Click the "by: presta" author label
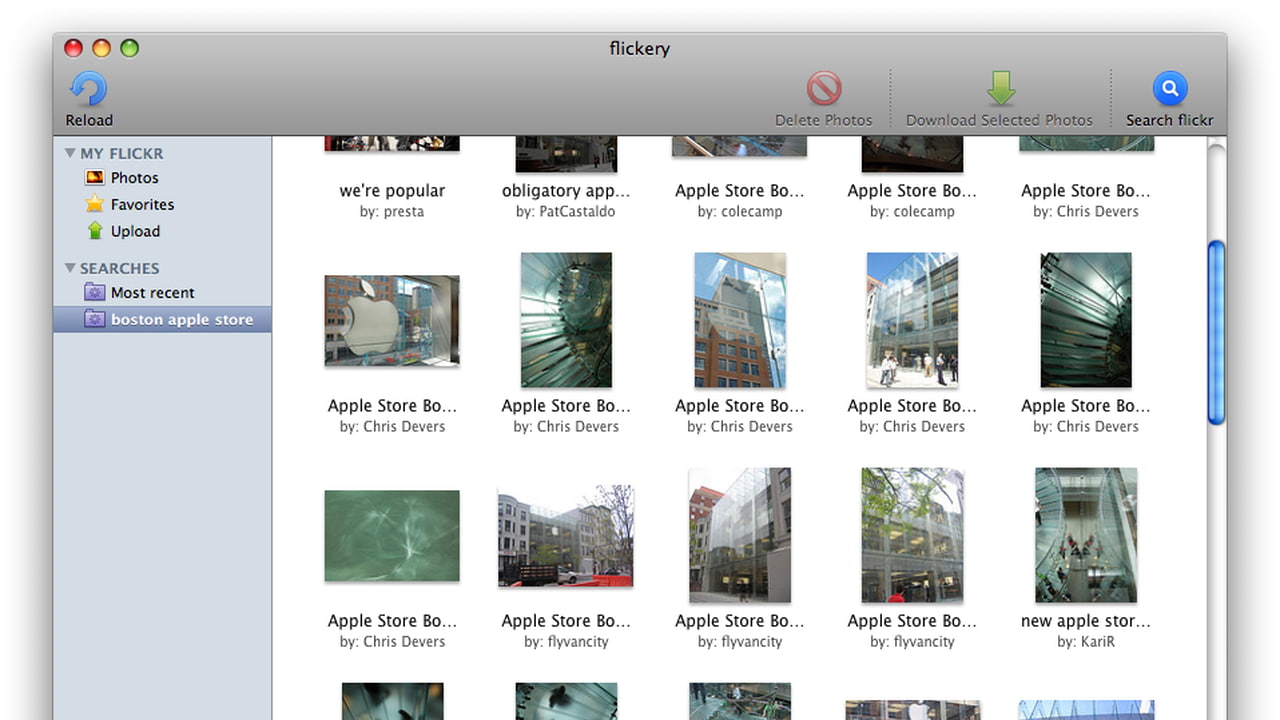Screen dimensions: 1280x720 point(392,212)
